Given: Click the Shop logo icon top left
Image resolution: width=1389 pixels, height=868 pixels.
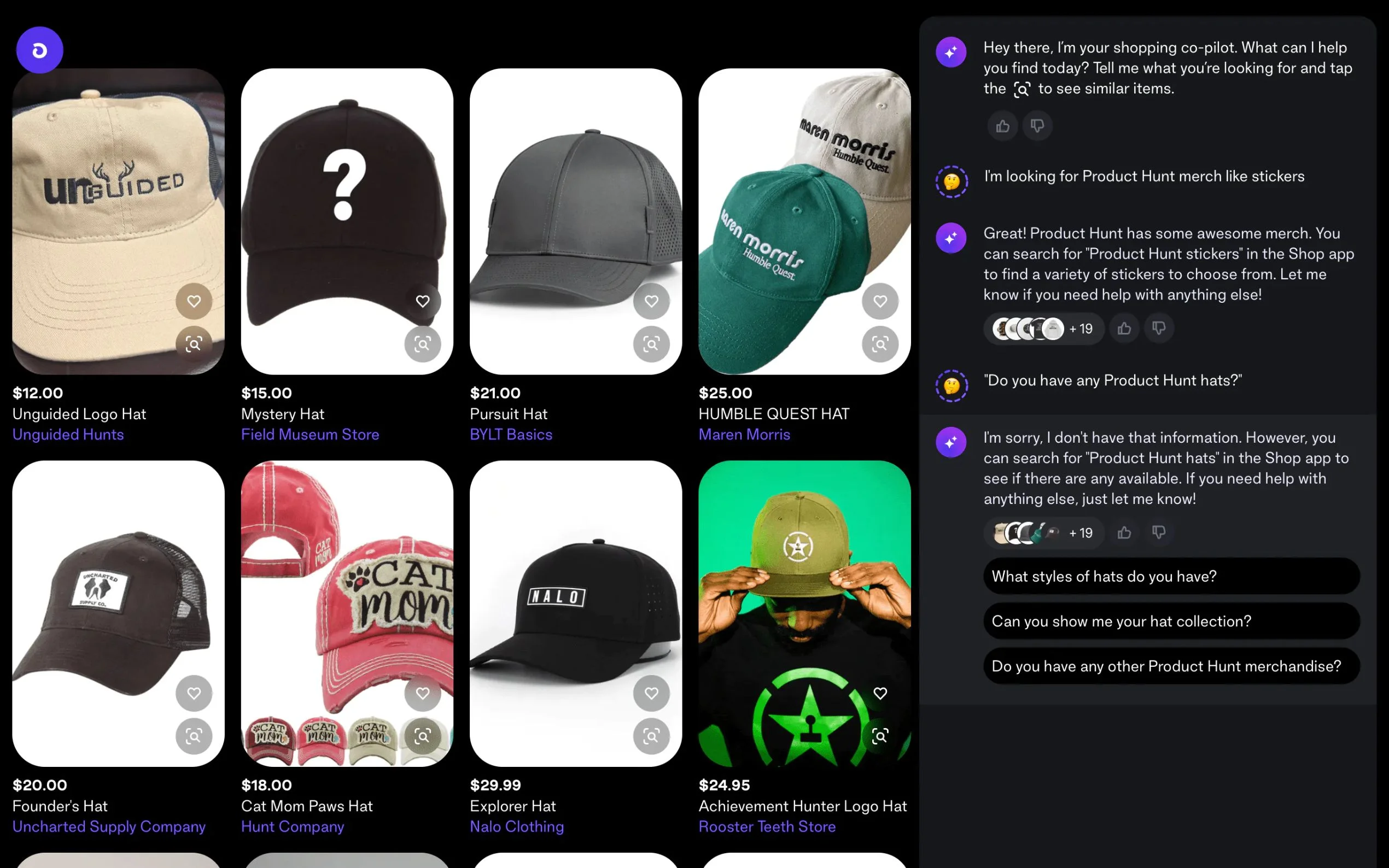Looking at the screenshot, I should click(x=39, y=49).
